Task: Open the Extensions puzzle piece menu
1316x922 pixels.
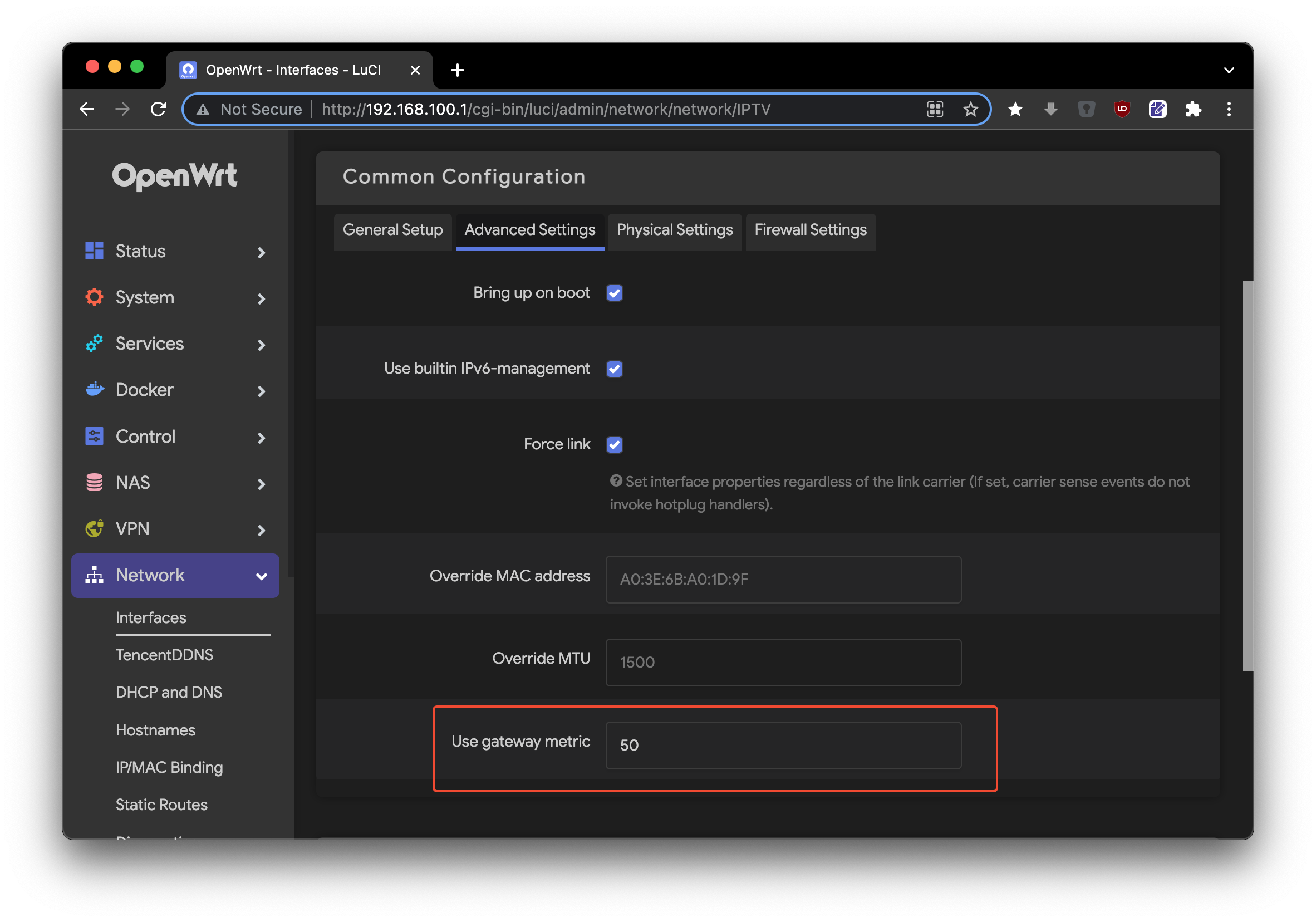Action: click(x=1194, y=109)
